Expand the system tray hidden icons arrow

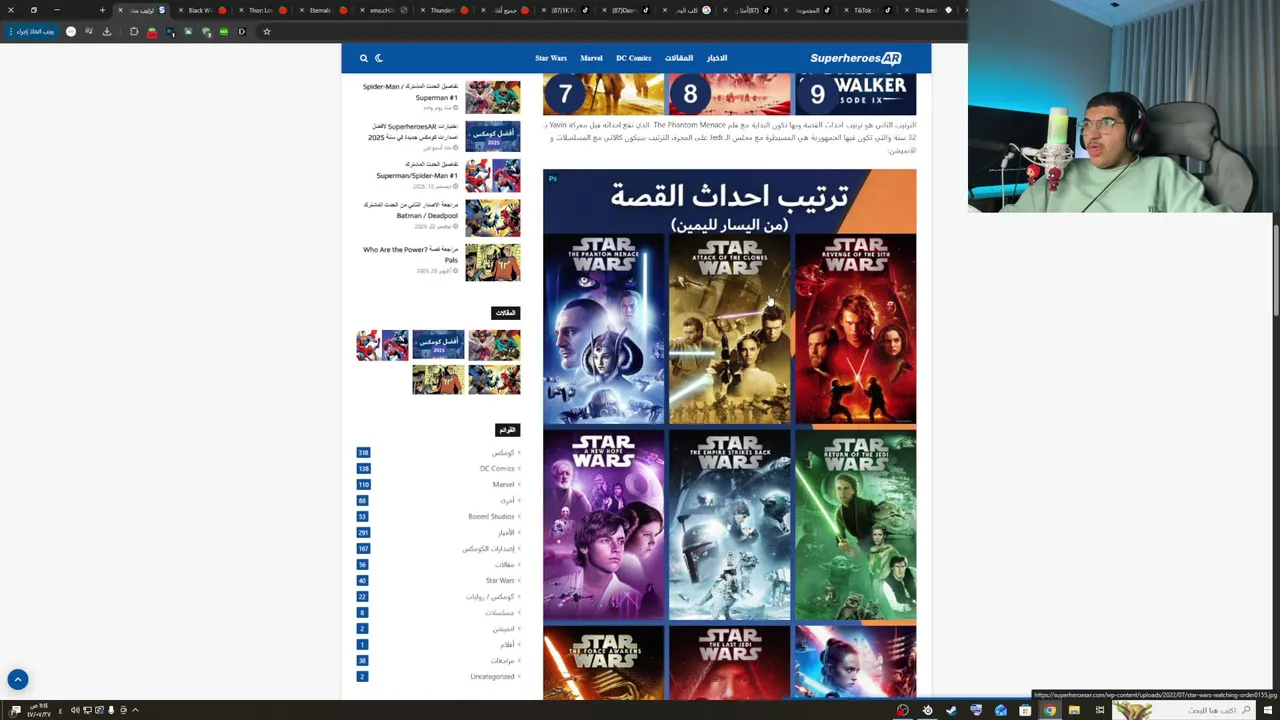click(x=135, y=710)
